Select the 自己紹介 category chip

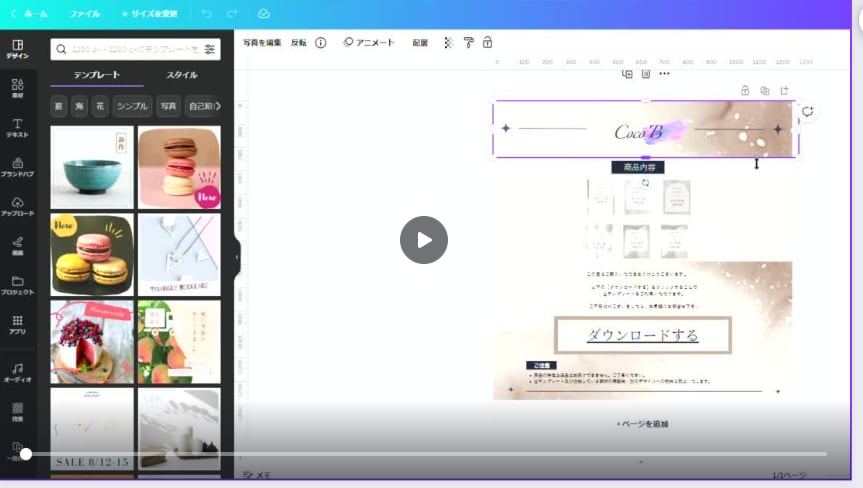tap(200, 106)
